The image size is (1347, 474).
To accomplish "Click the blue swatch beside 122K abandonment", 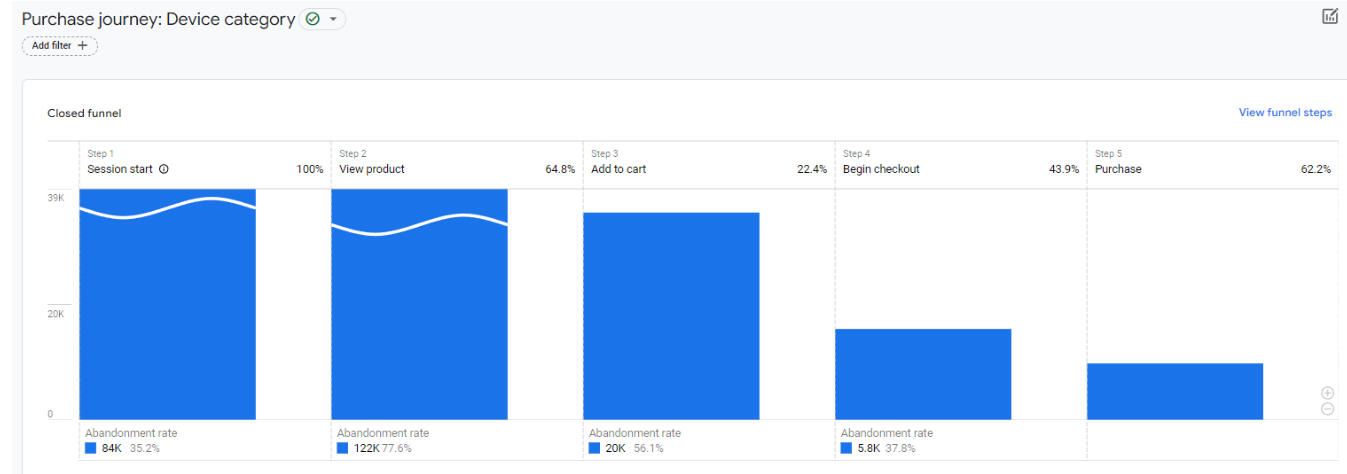I will [x=343, y=448].
